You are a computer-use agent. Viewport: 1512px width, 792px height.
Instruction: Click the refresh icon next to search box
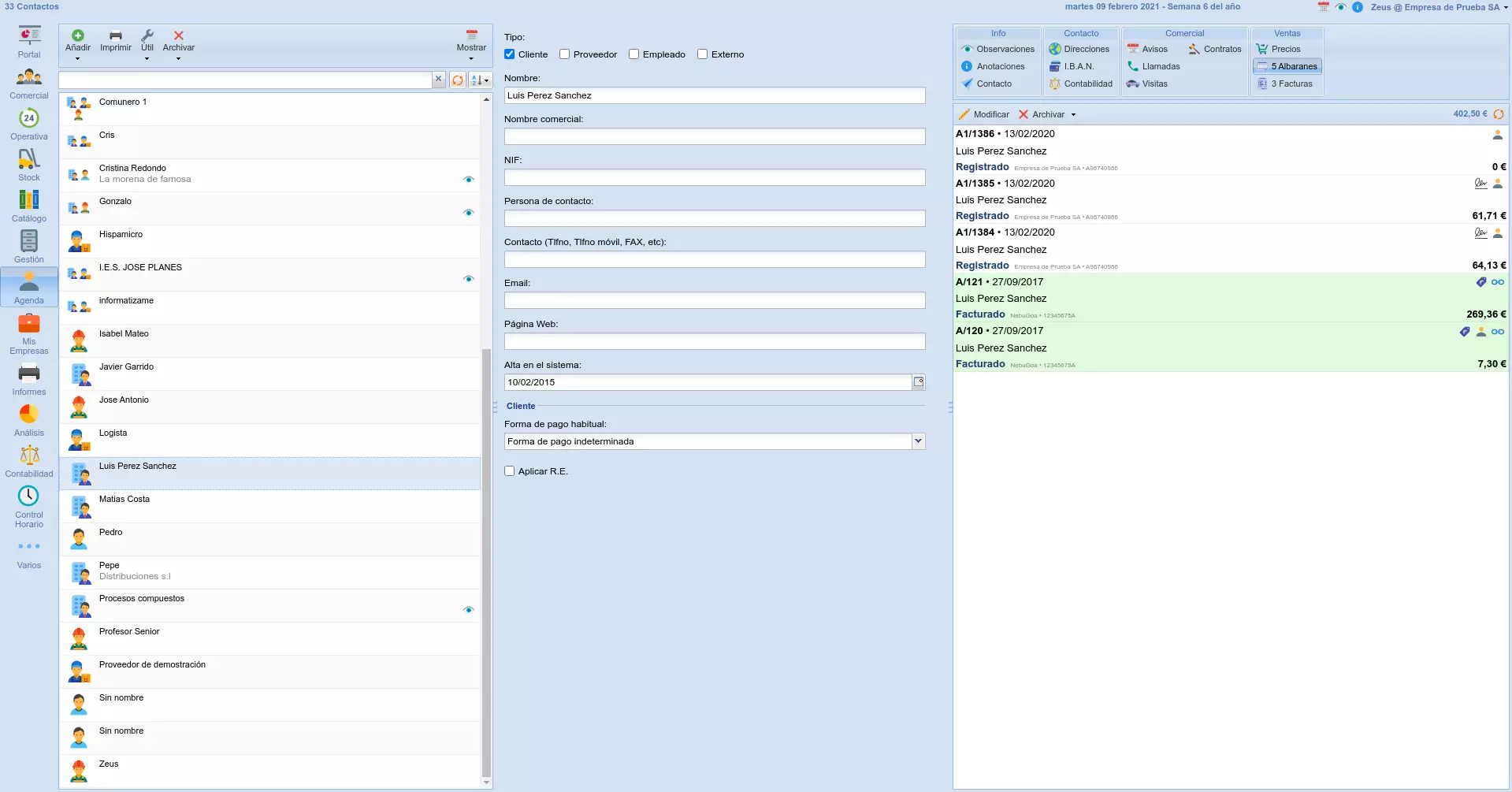pos(458,80)
